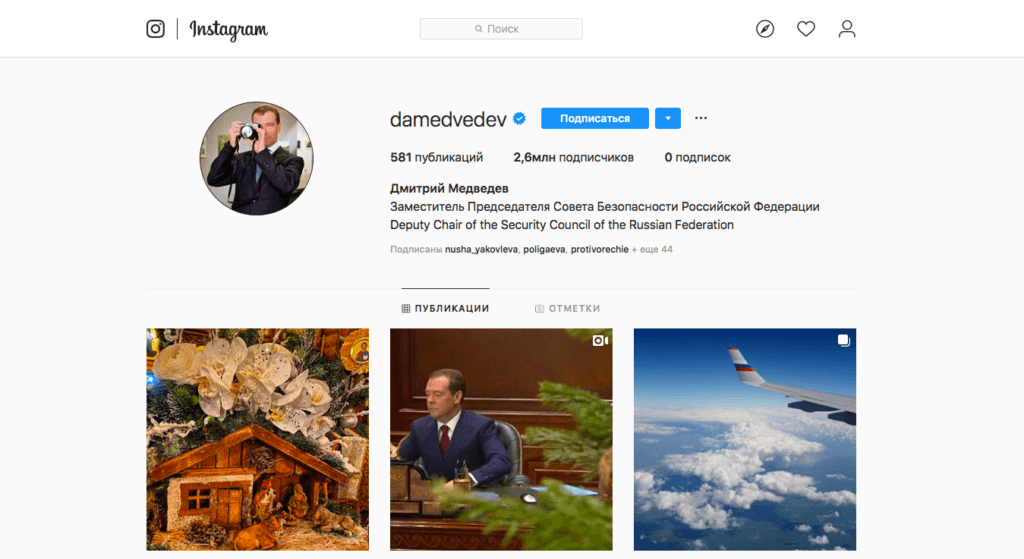Click the carousel icon on airplane wing post
Screen dimensions: 1024x559
click(844, 340)
